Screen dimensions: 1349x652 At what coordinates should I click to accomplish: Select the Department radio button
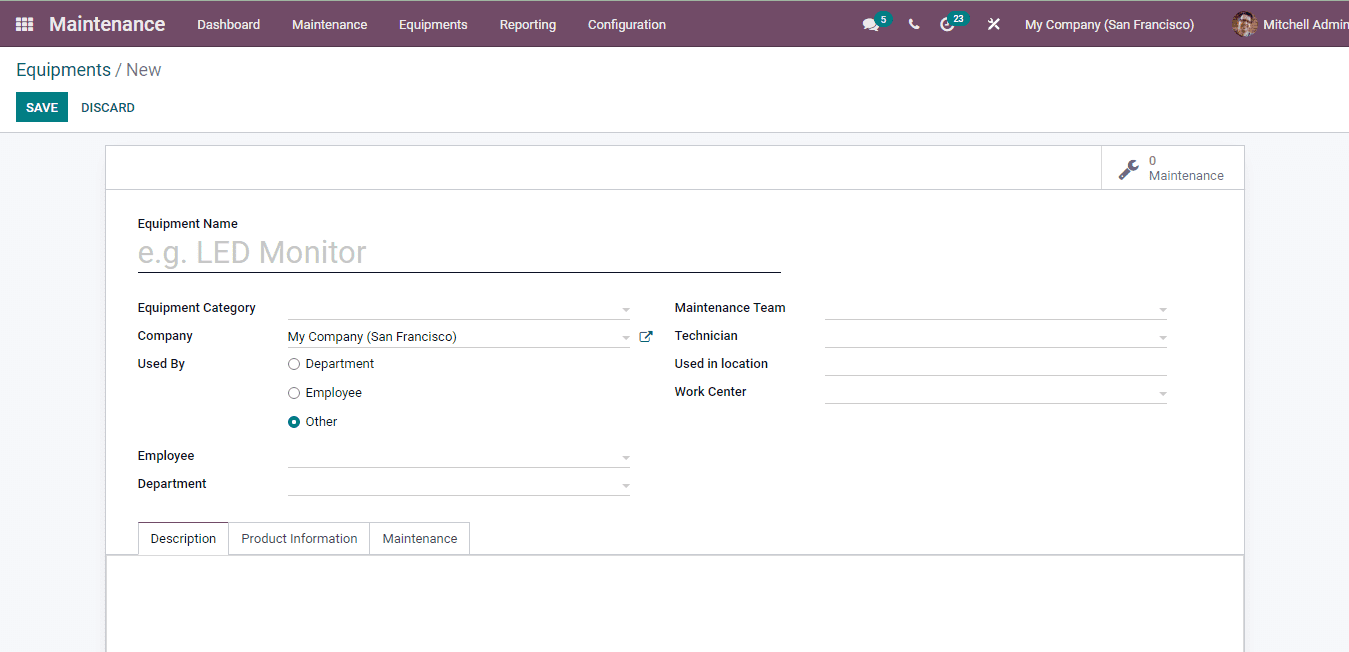pos(293,364)
